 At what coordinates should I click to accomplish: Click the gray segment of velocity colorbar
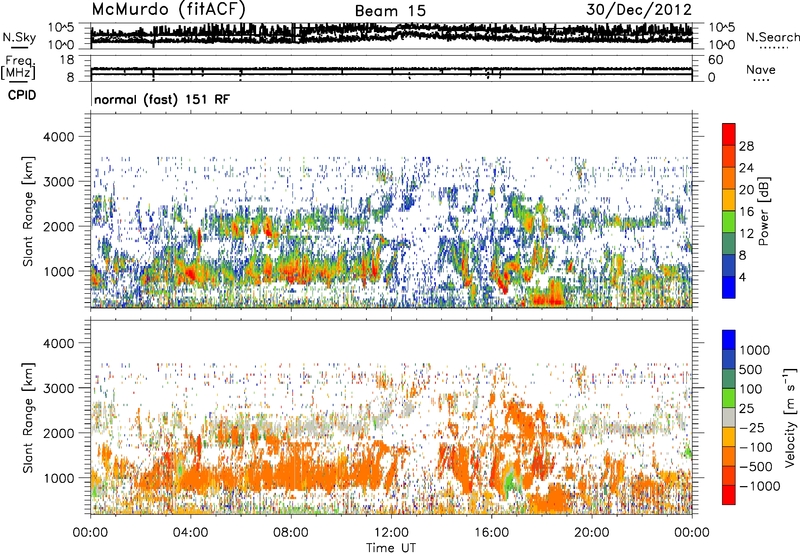729,418
